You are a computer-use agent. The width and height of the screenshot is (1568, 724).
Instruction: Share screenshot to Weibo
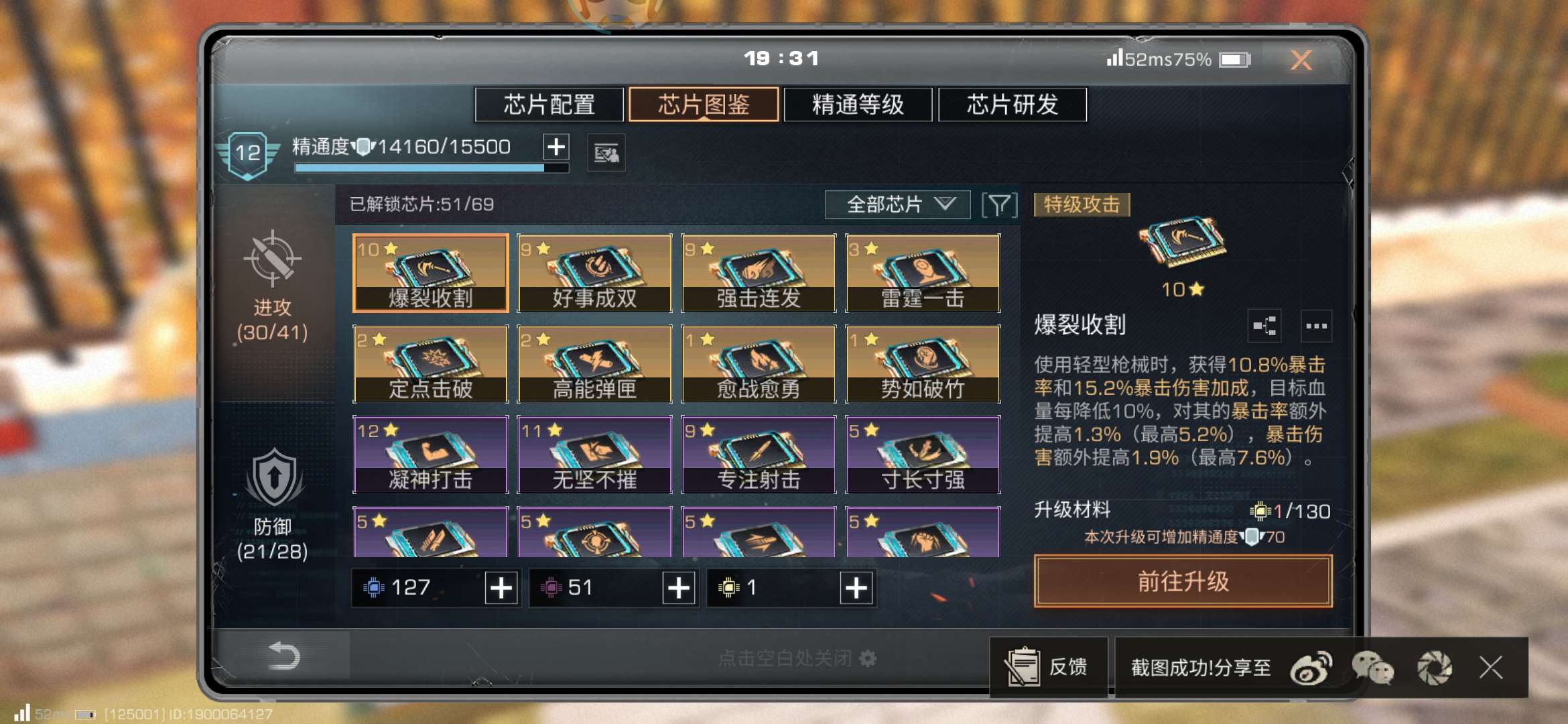click(x=1311, y=668)
